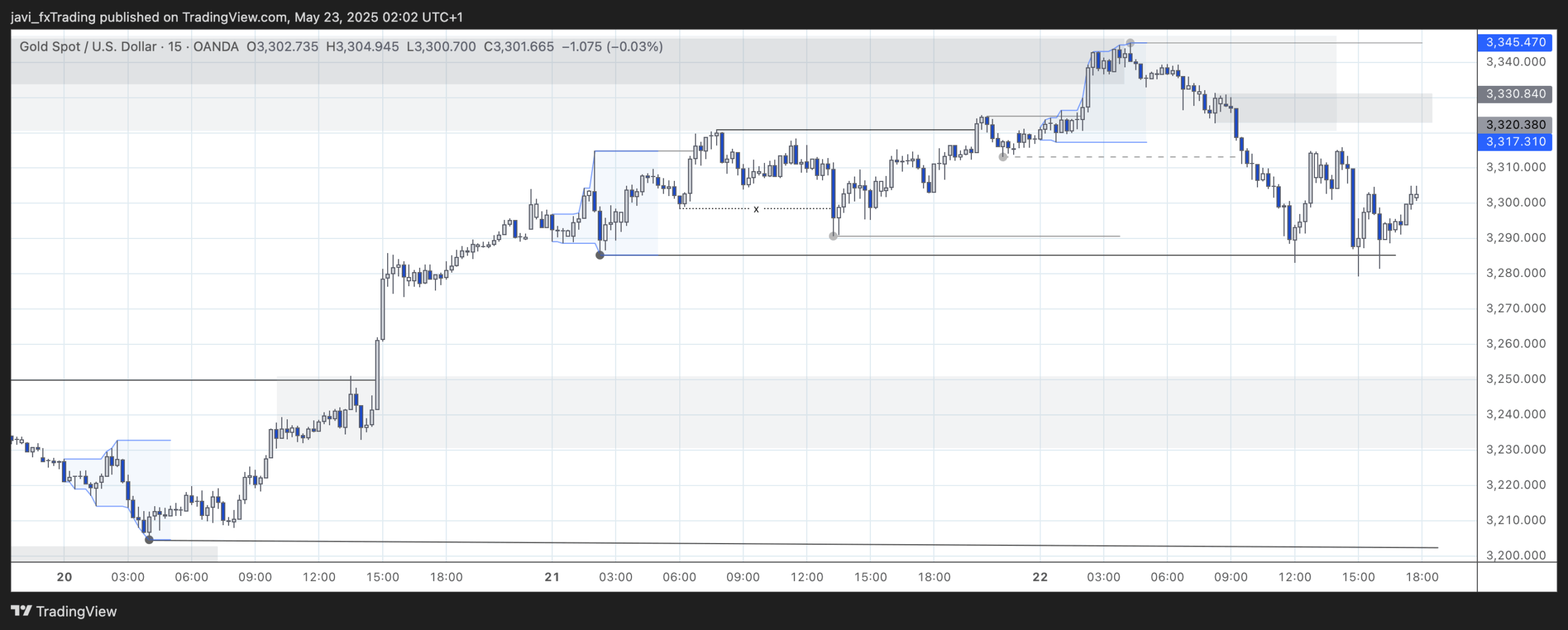This screenshot has height=630, width=1568.
Task: Click the 3,300.000 price axis value
Action: pos(1516,202)
